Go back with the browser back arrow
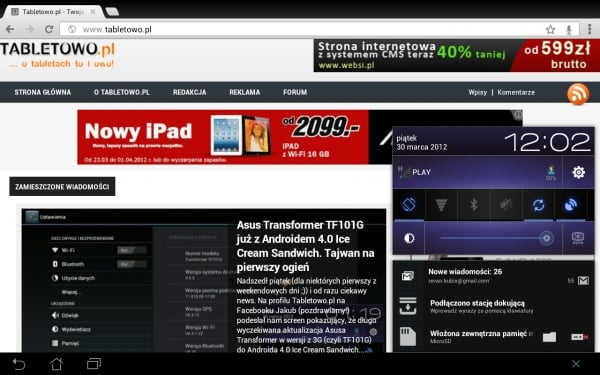Screen dimensions: 600x375 10,29
